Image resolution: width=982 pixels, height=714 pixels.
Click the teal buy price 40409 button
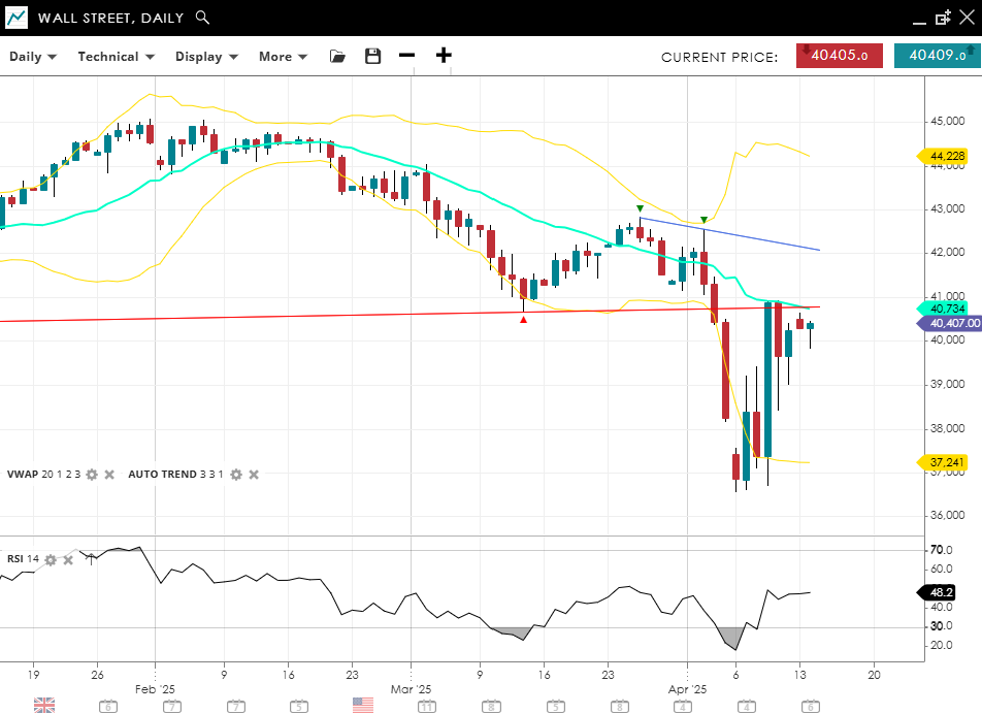[936, 56]
